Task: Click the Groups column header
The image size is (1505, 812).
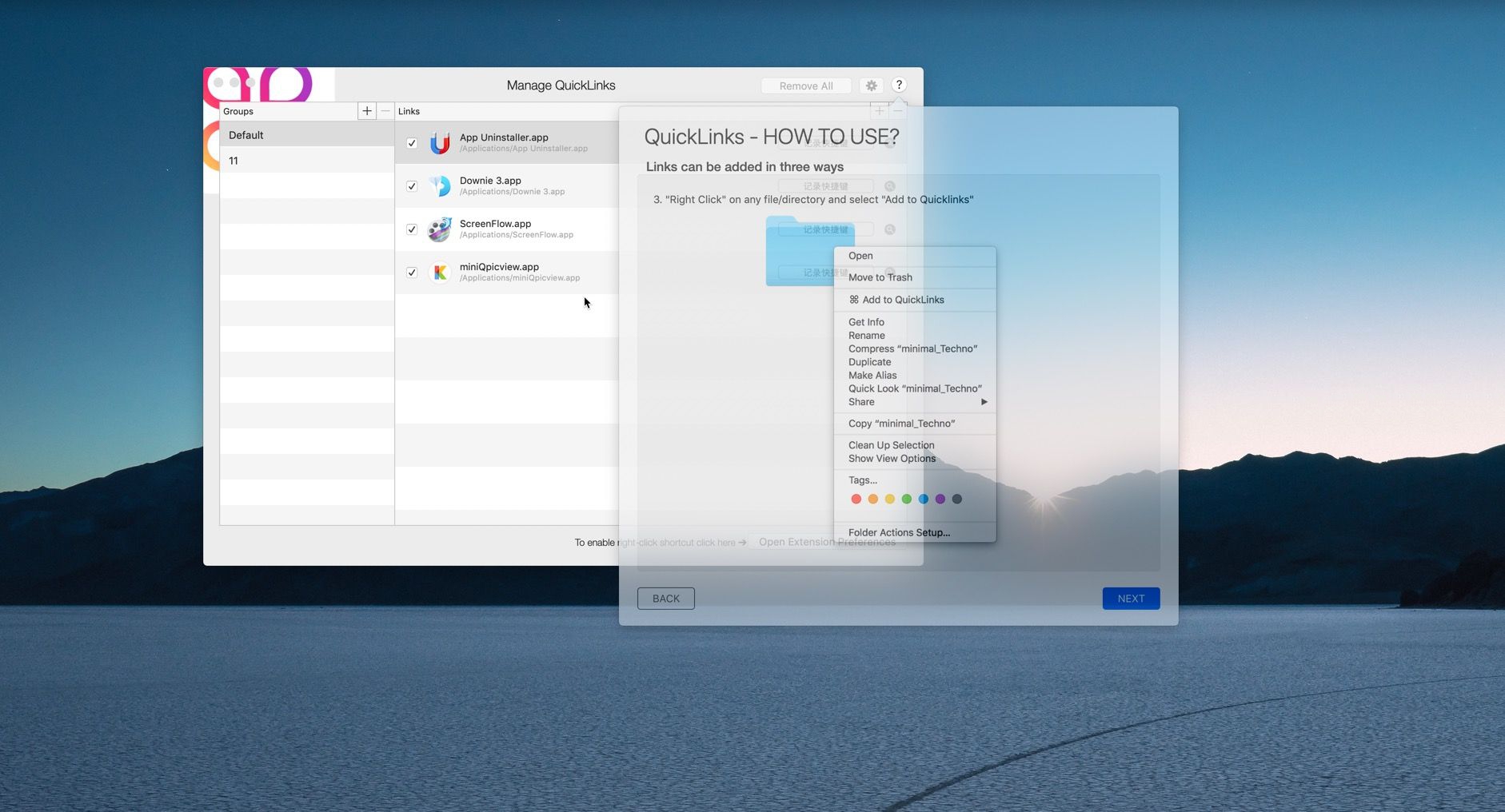Action: [238, 111]
